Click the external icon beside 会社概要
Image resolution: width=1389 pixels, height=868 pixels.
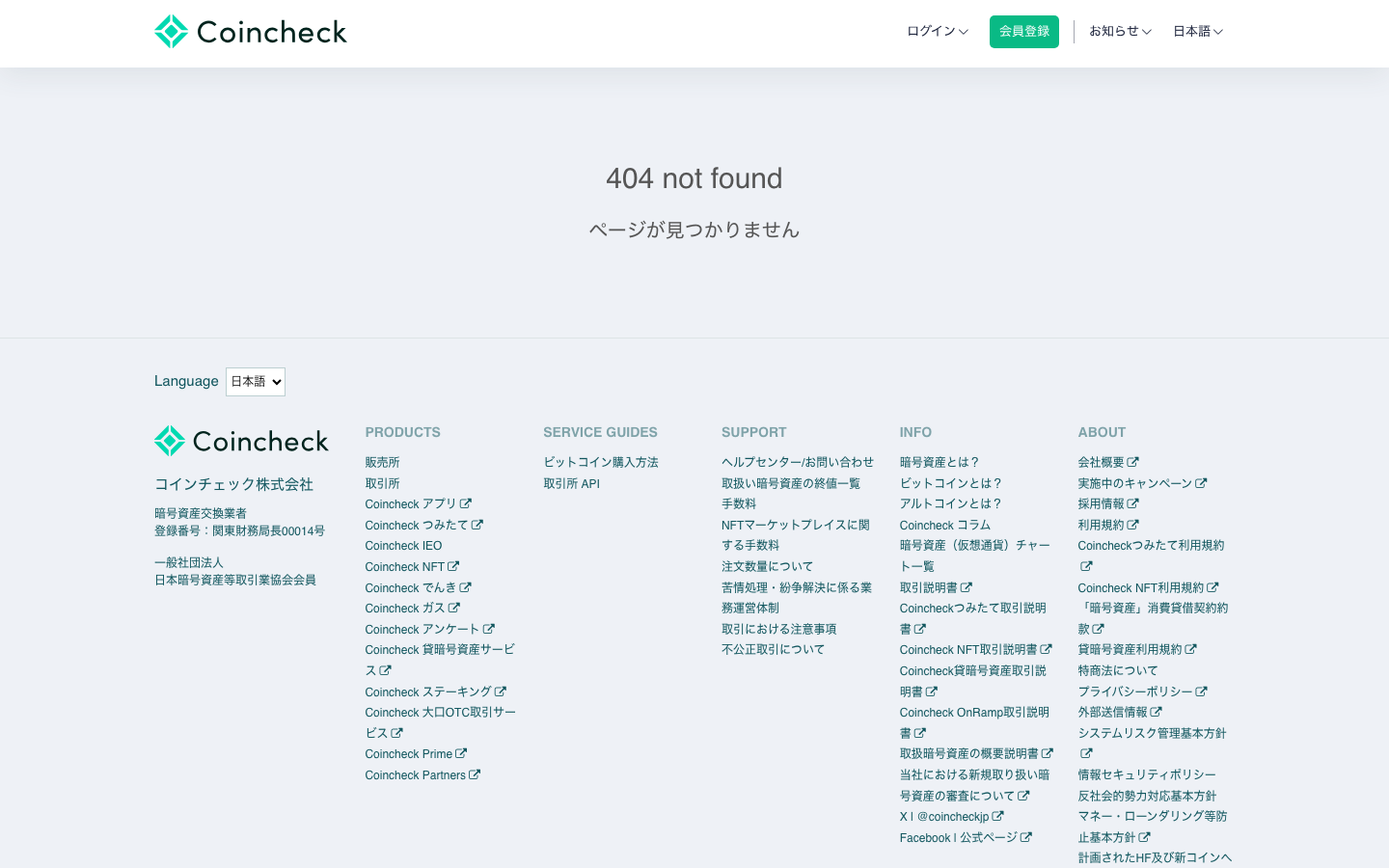click(x=1133, y=462)
